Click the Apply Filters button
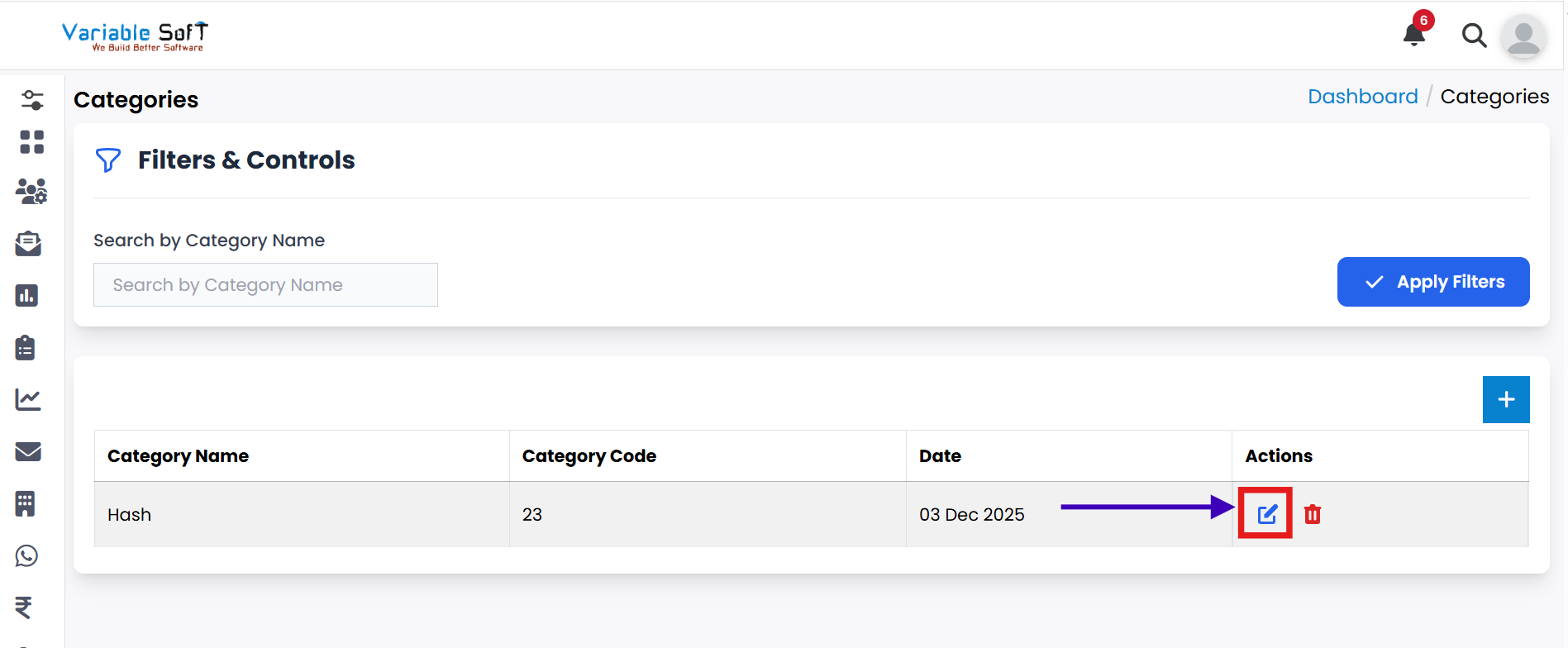Screen dimensions: 1568x648 coord(1432,282)
